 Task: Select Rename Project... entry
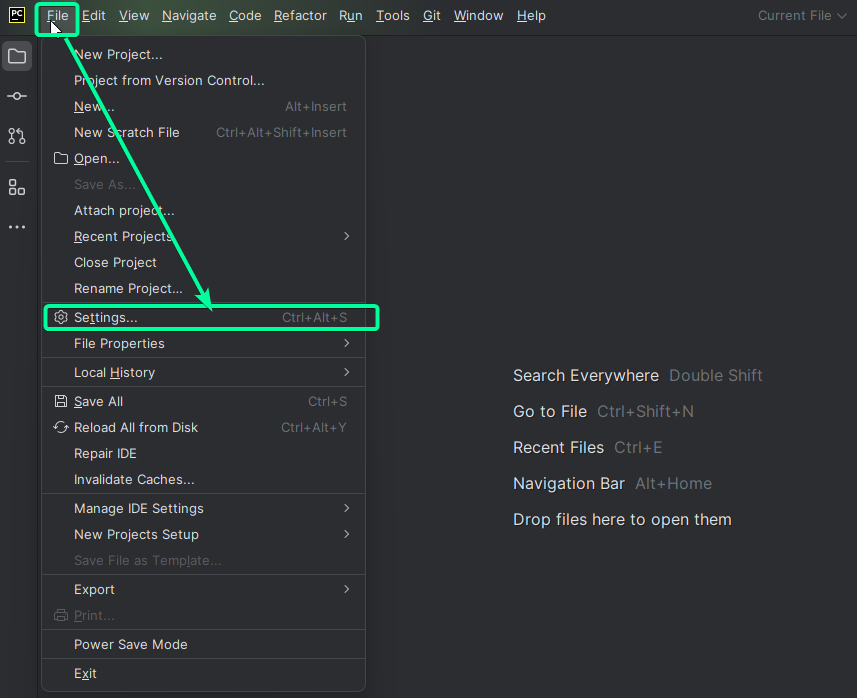click(203, 288)
